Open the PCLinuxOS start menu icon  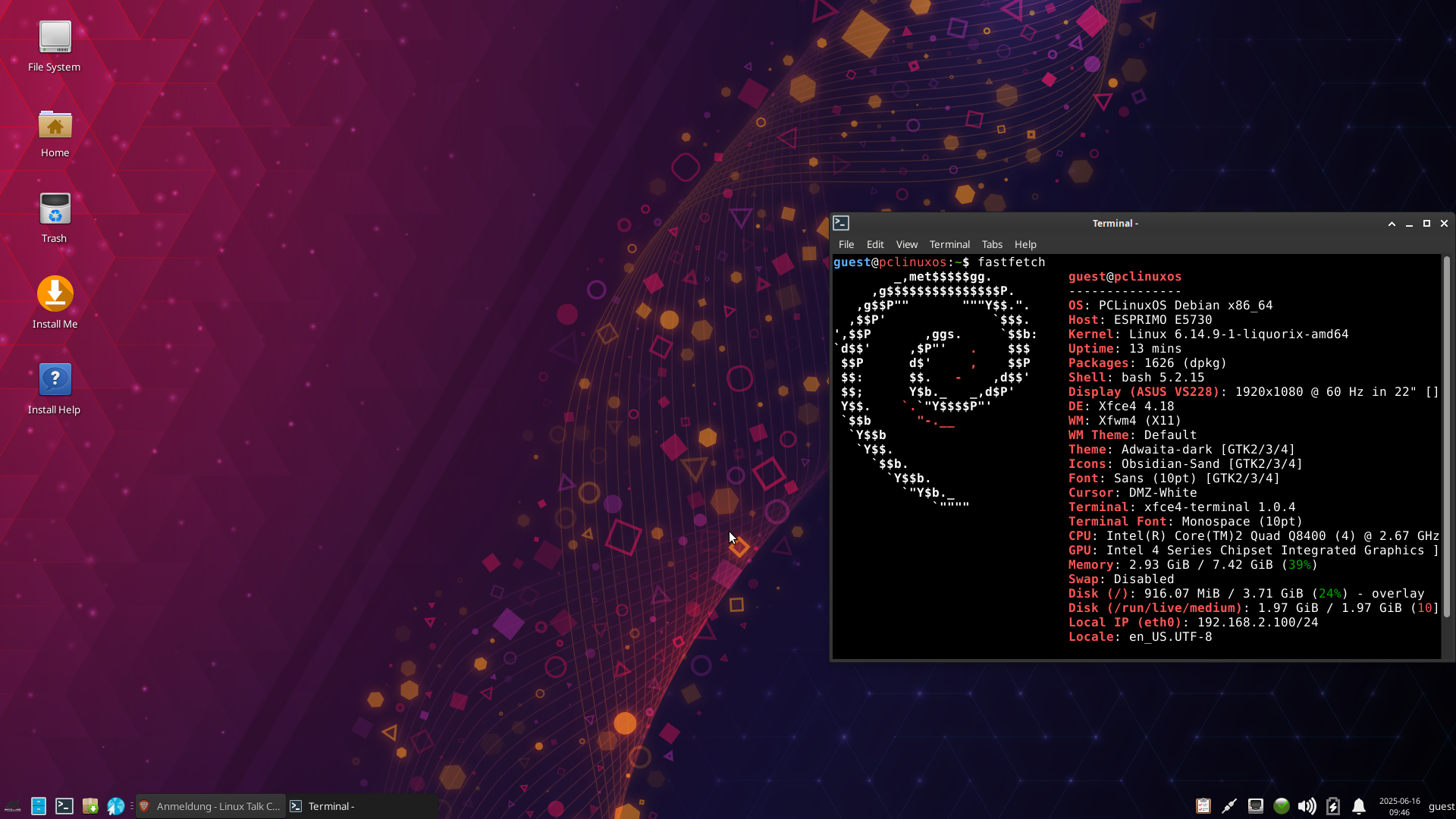[x=12, y=806]
